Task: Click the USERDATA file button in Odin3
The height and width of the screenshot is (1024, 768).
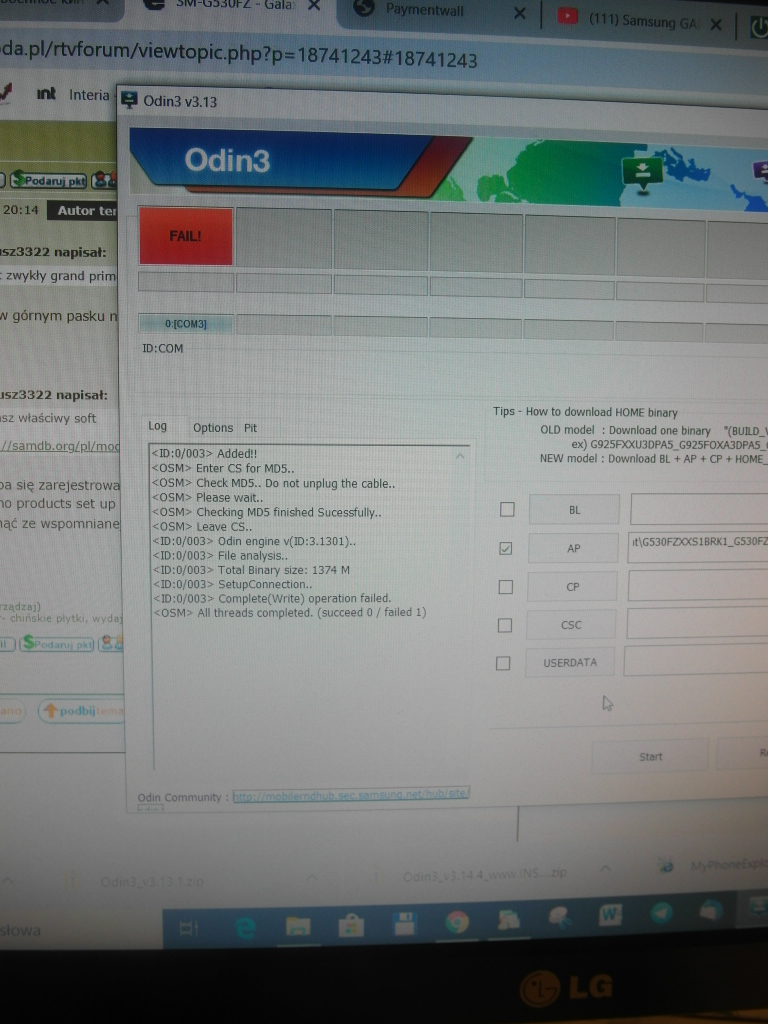Action: [569, 662]
